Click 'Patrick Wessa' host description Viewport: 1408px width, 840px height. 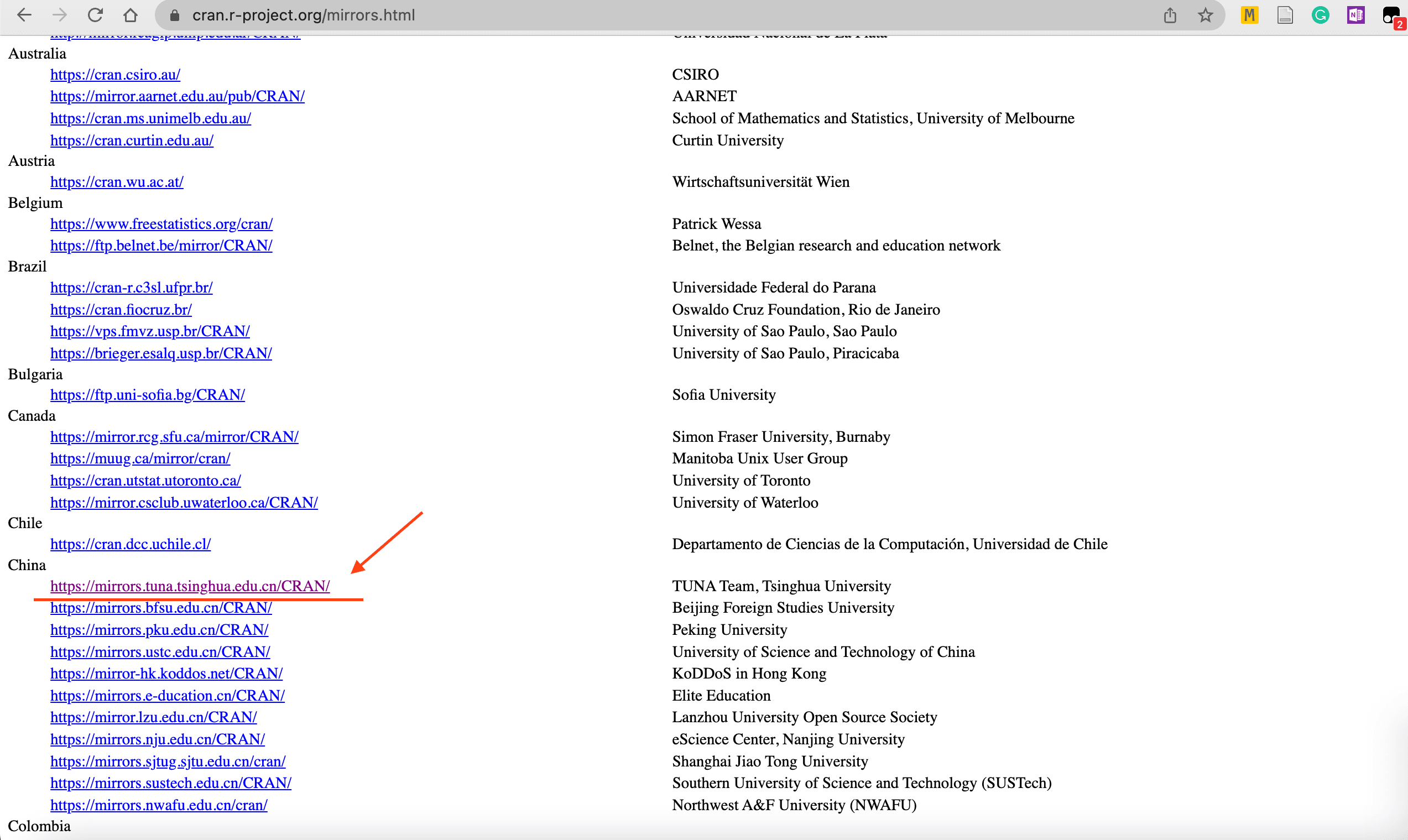tap(717, 224)
